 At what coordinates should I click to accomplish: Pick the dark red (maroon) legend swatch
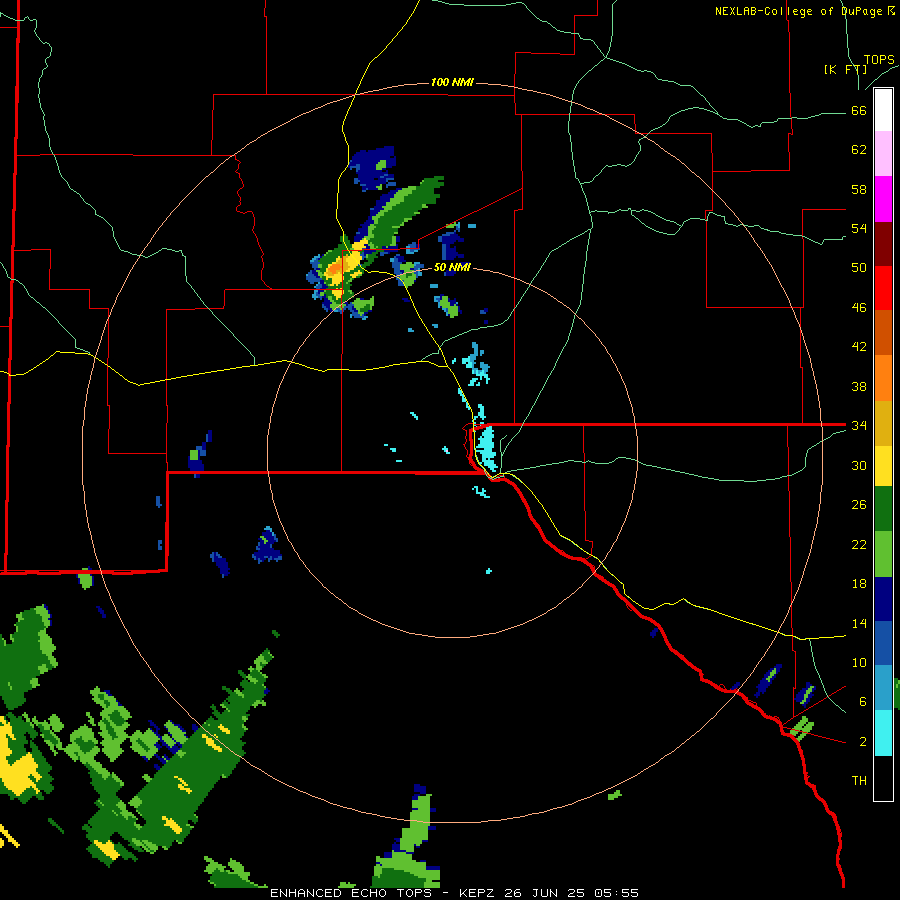click(x=883, y=243)
